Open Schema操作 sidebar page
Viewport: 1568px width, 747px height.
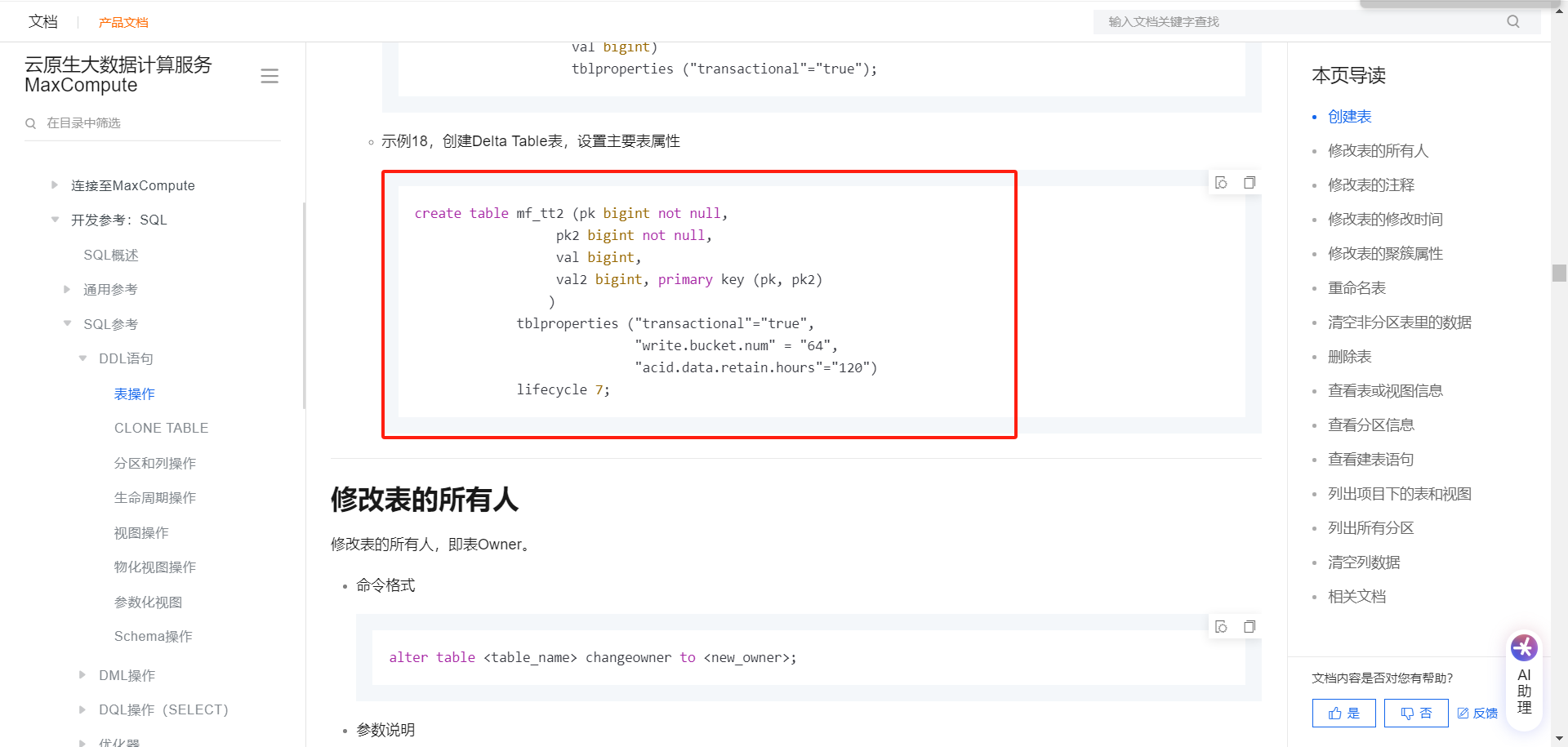154,636
